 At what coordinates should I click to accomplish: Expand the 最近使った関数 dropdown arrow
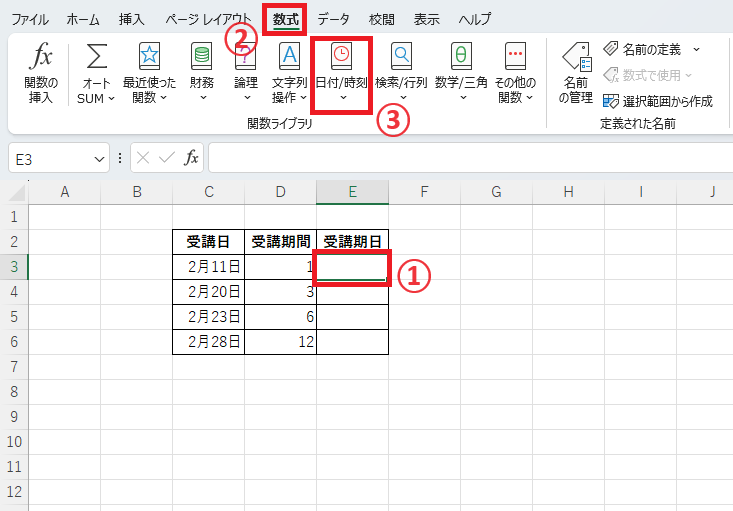163,98
